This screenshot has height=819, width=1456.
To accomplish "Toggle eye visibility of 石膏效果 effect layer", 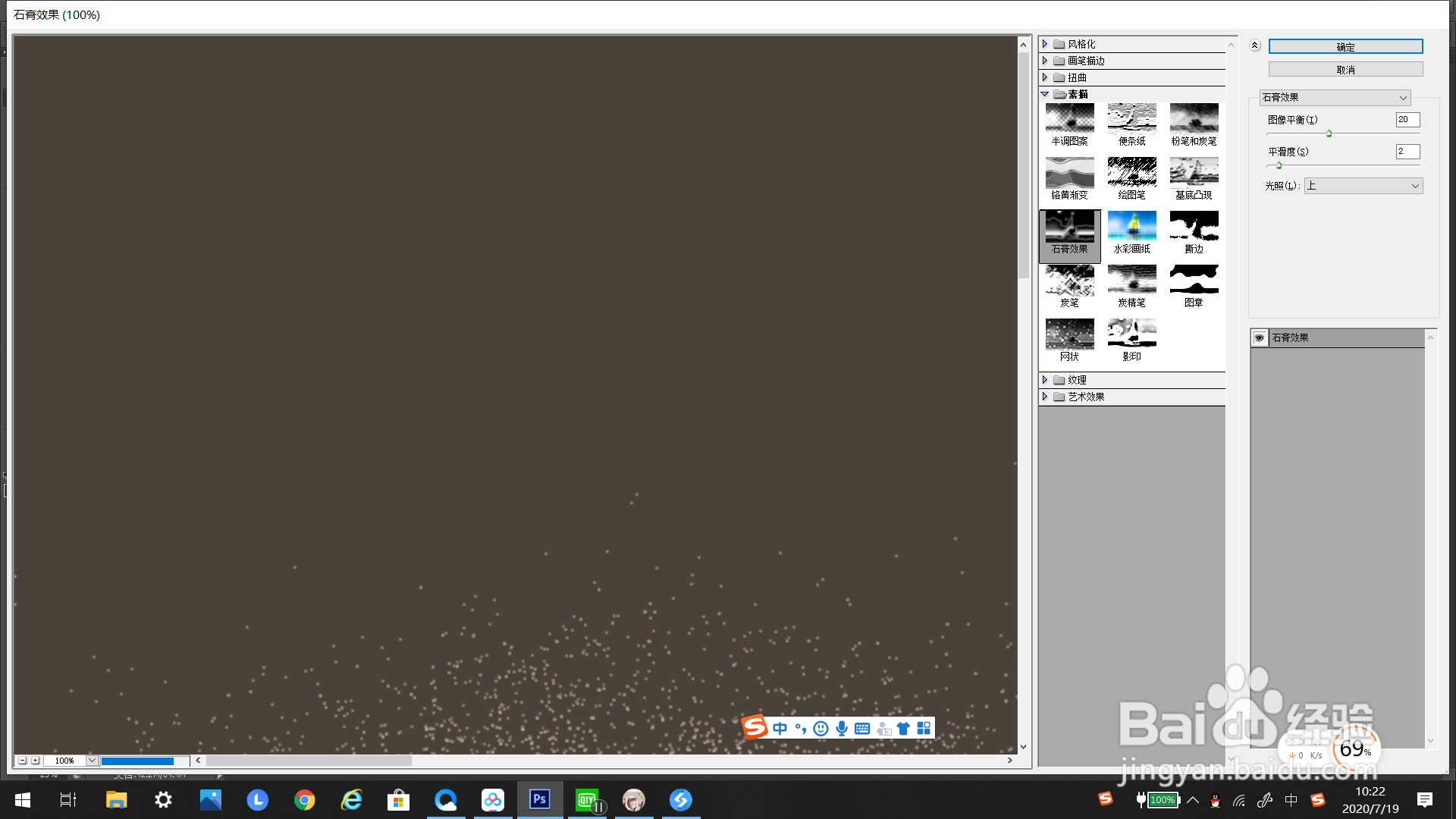I will (1260, 337).
